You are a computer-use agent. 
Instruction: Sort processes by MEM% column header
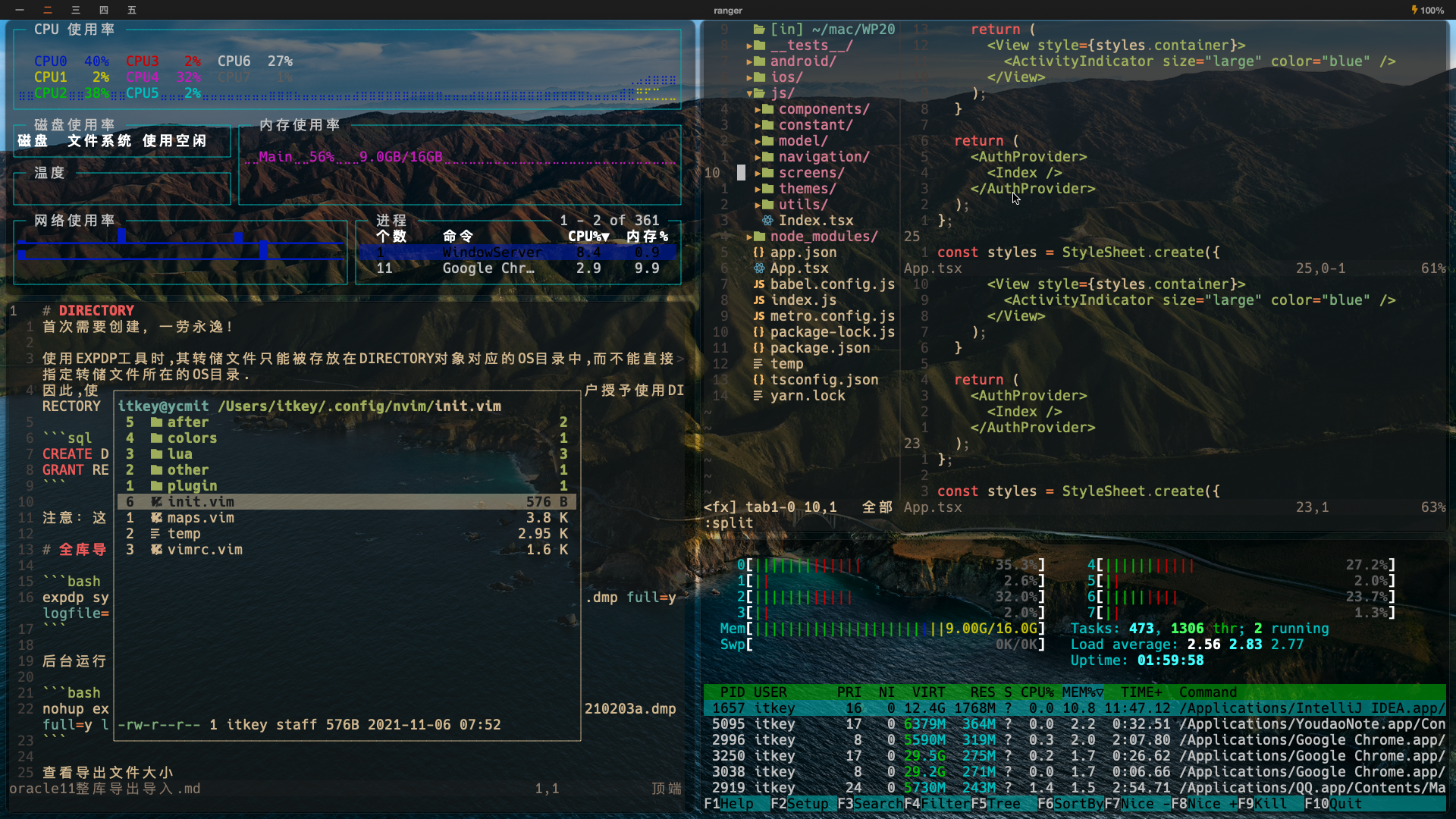(1082, 692)
